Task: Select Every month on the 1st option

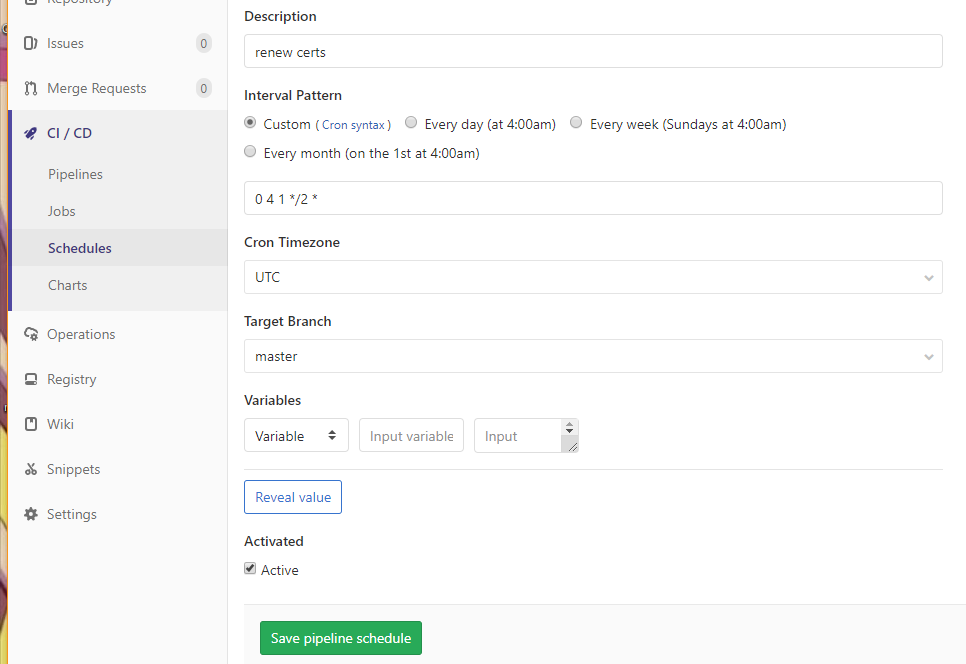Action: [250, 152]
